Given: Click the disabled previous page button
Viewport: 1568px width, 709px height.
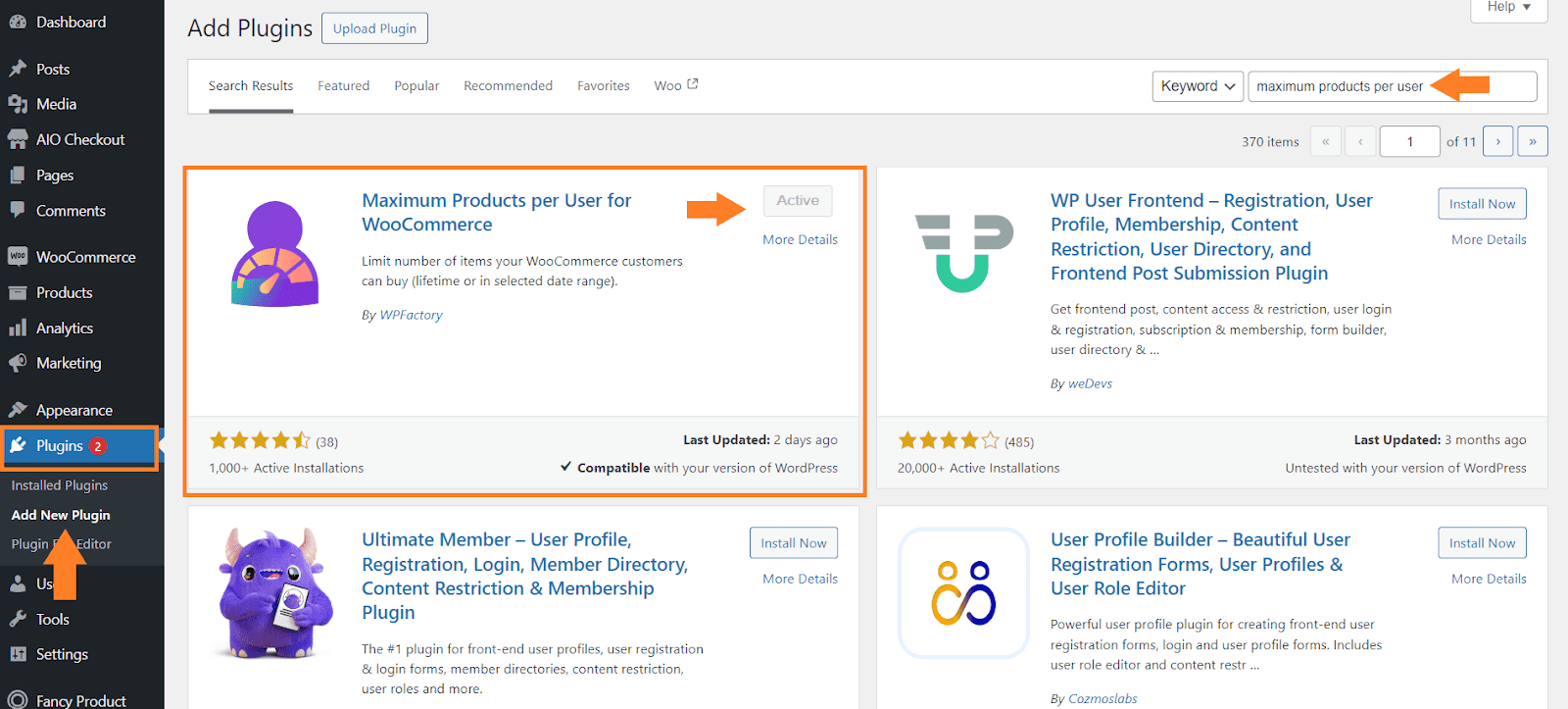Looking at the screenshot, I should [1360, 141].
